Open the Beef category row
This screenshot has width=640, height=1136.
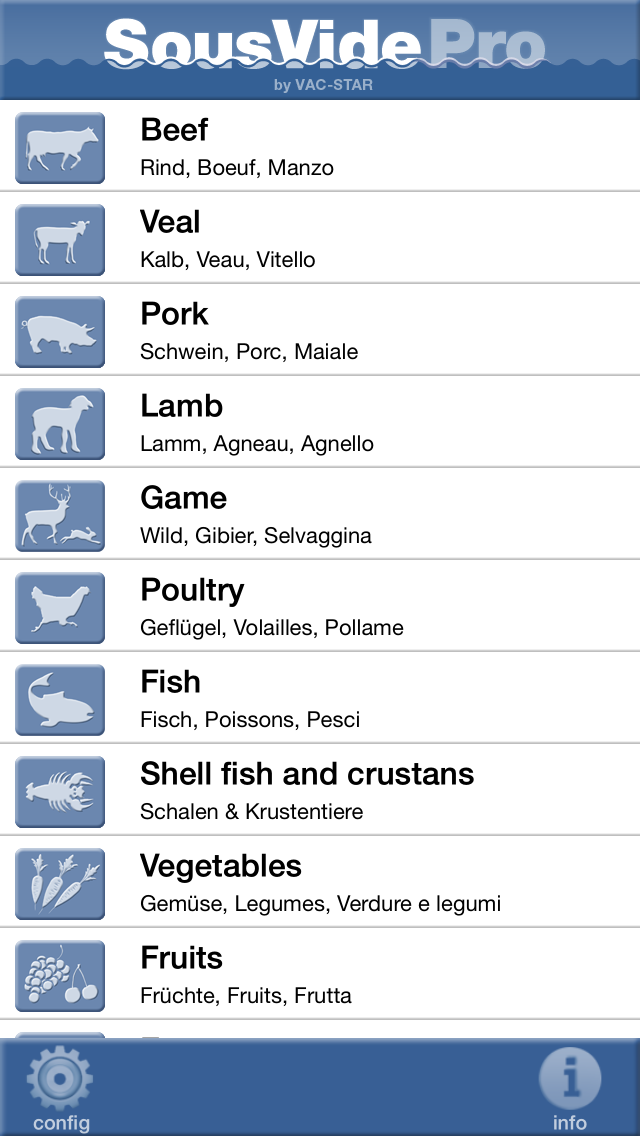click(380, 146)
